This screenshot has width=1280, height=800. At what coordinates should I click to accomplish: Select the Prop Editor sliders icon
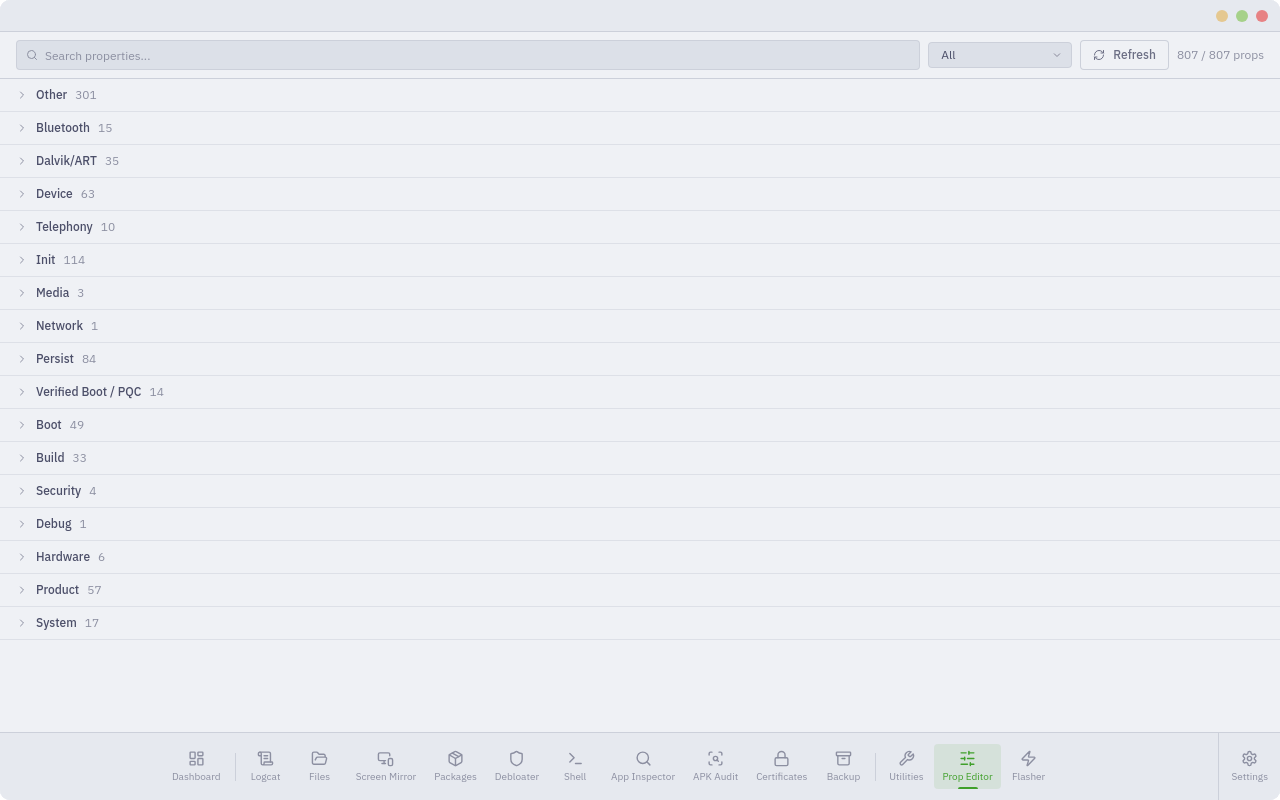point(967,759)
